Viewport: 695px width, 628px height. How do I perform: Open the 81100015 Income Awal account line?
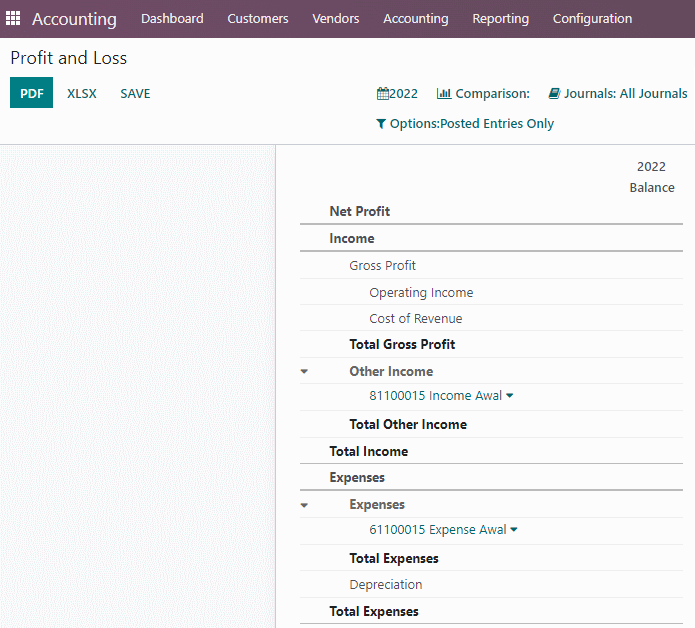(x=435, y=395)
